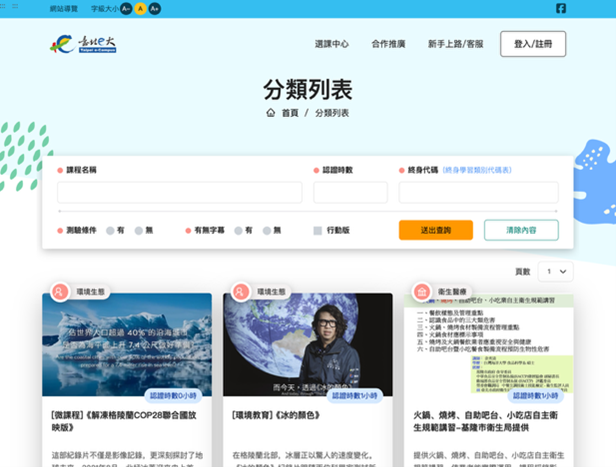Open 選課中心 menu

[332, 44]
